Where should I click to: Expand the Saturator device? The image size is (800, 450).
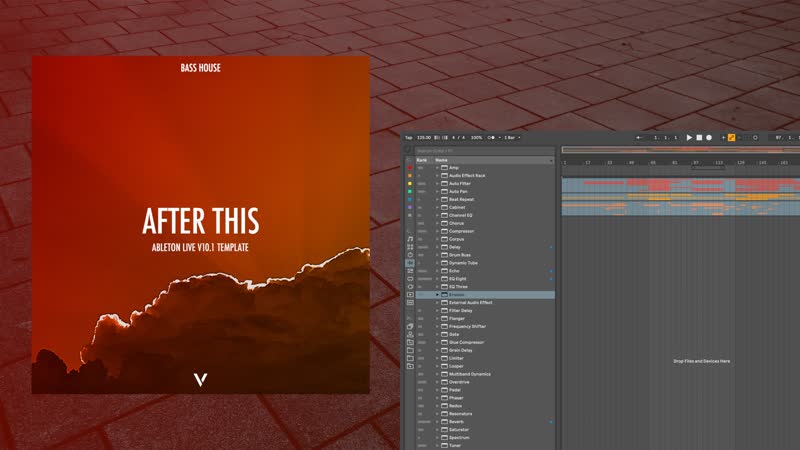click(x=437, y=430)
